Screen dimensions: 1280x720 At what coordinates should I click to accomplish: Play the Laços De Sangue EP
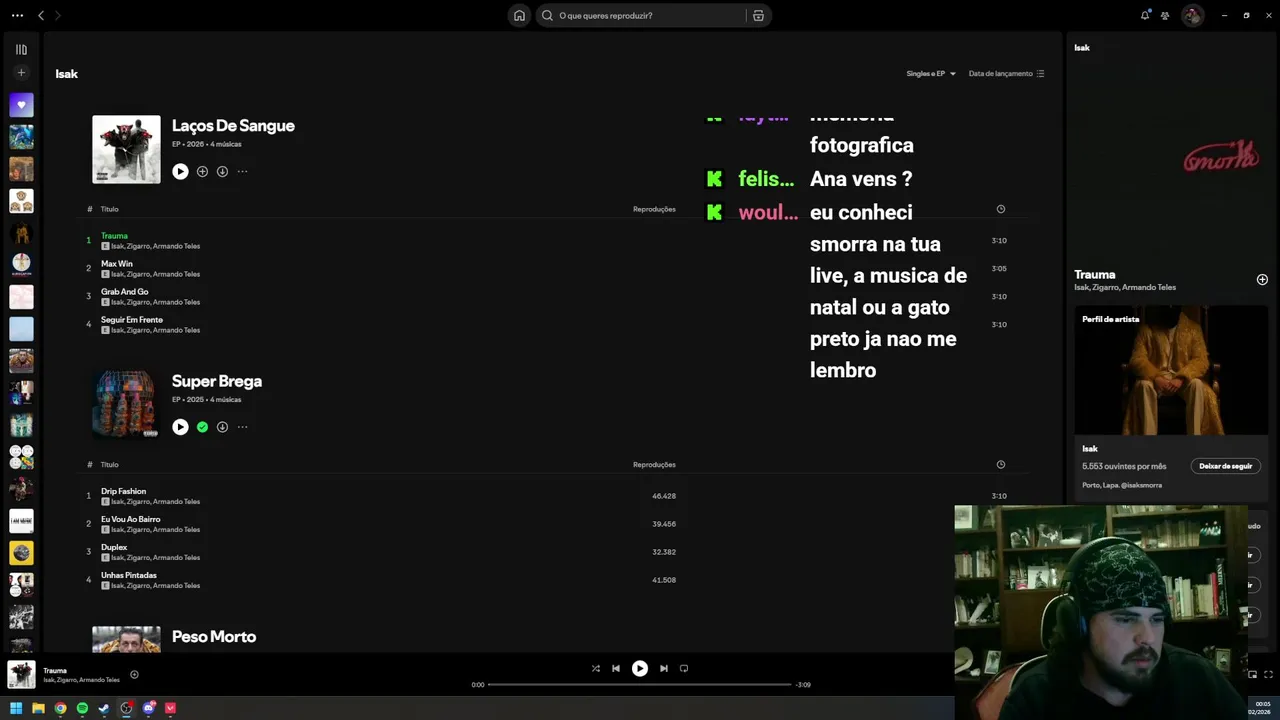pos(180,171)
